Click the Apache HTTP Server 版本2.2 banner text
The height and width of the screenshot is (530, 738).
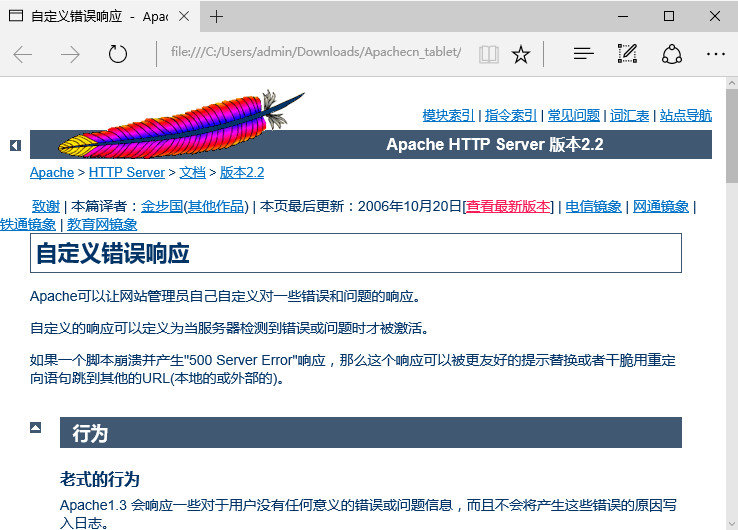click(495, 145)
